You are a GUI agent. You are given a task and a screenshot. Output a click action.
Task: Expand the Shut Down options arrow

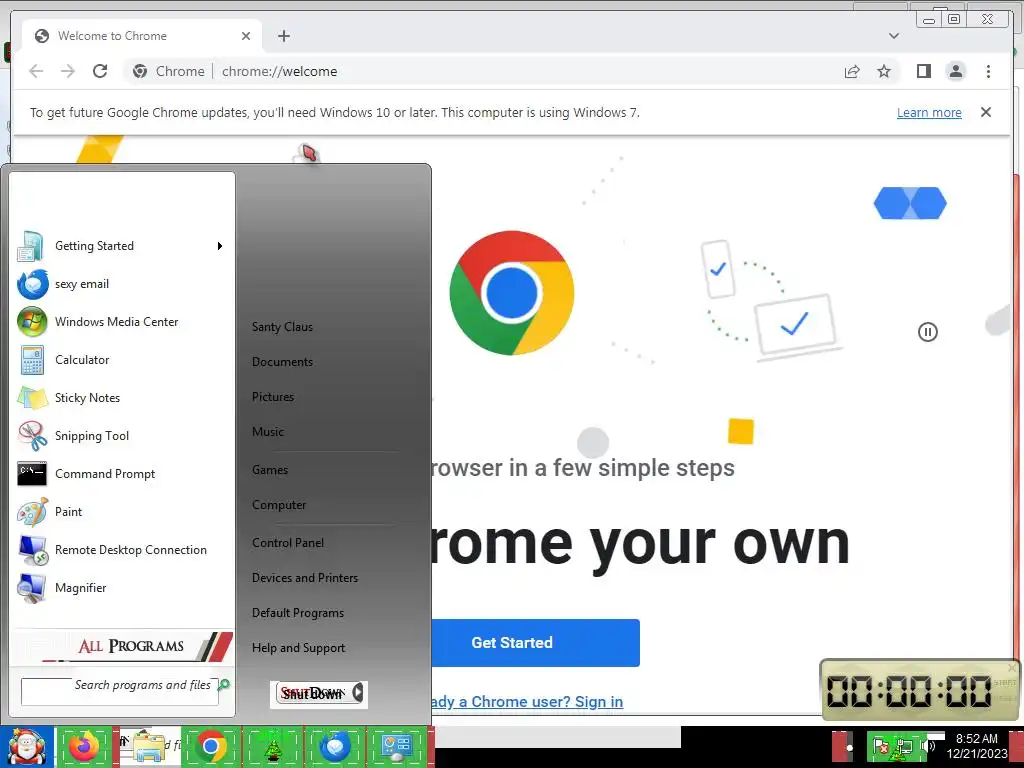pyautogui.click(x=358, y=692)
